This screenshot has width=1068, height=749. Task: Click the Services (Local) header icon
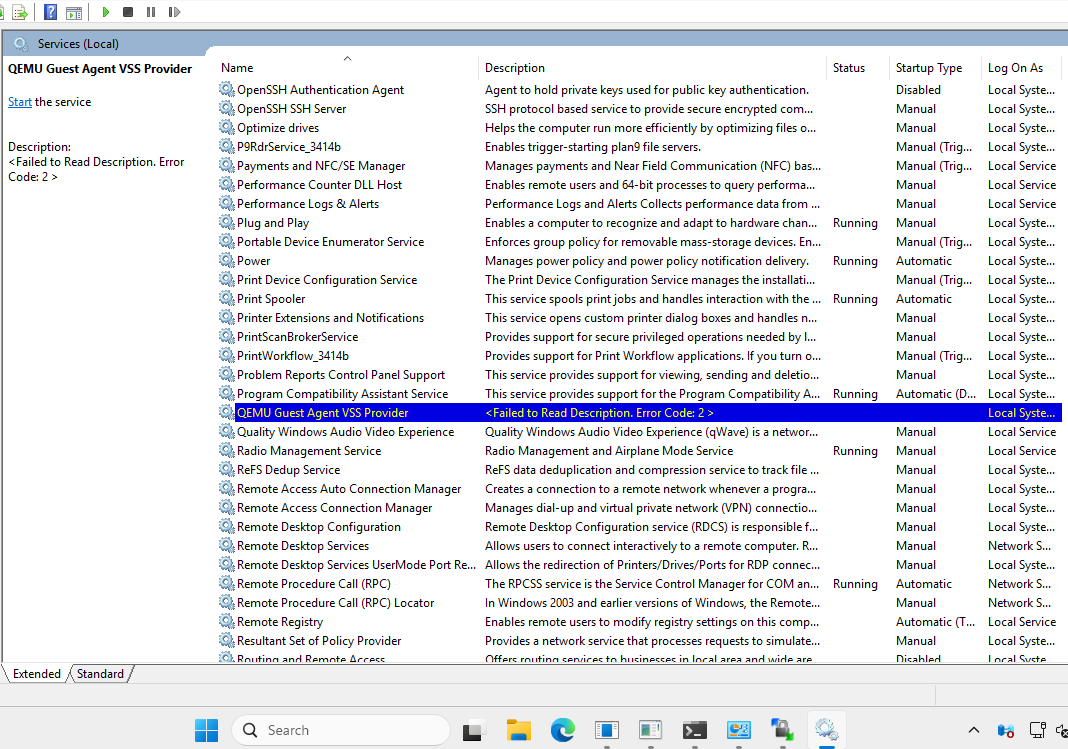(21, 44)
